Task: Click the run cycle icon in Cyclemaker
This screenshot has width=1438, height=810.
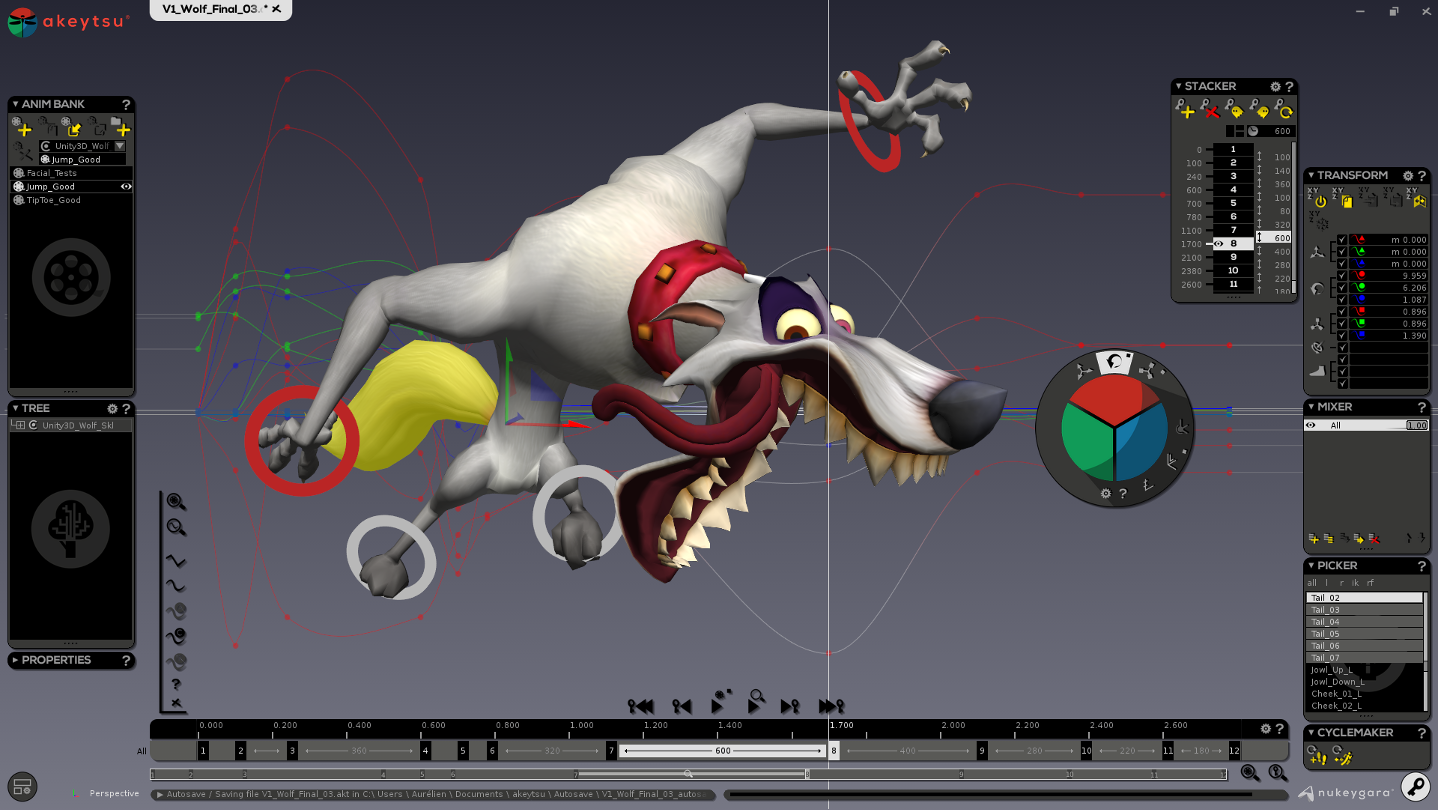Action: tap(1342, 757)
